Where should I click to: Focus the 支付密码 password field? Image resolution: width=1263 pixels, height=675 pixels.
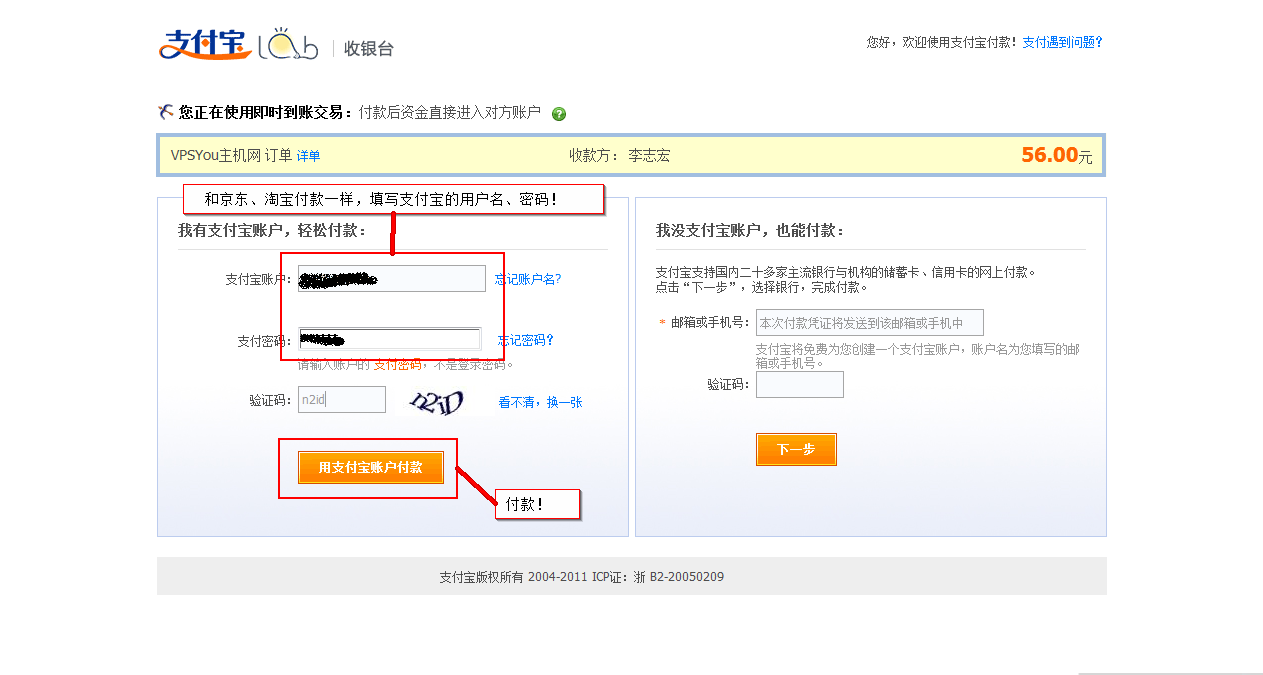pyautogui.click(x=390, y=339)
